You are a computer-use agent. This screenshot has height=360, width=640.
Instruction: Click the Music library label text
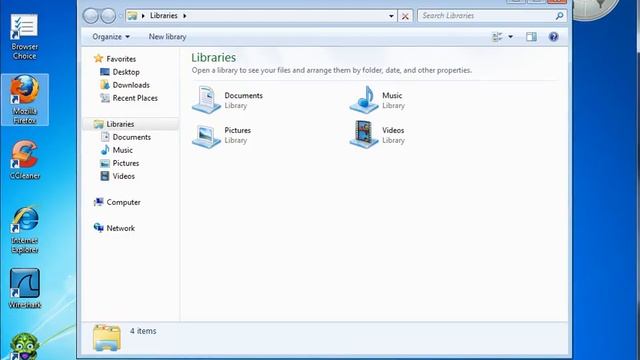point(392,96)
